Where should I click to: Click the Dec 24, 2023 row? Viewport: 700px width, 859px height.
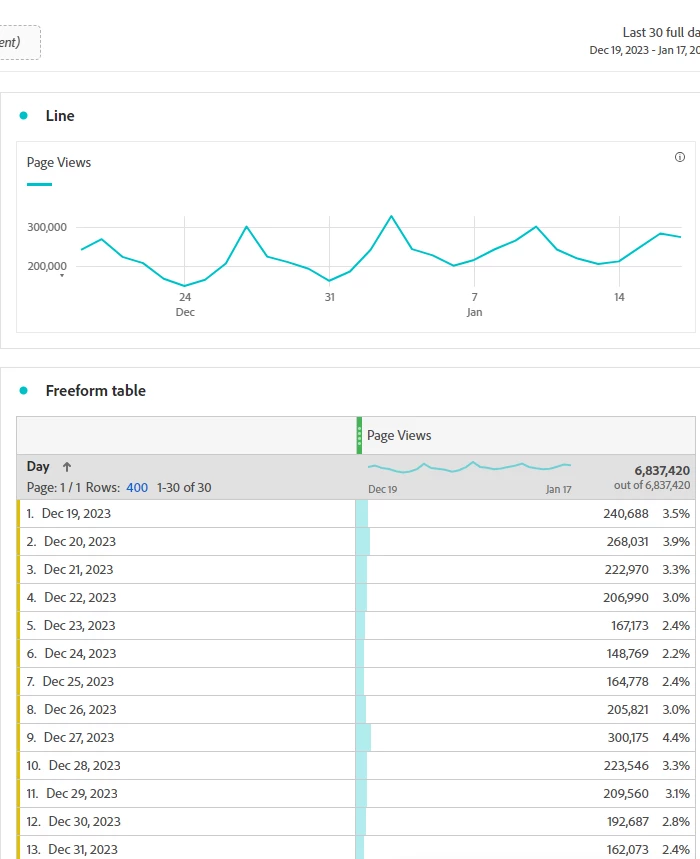[x=356, y=654]
